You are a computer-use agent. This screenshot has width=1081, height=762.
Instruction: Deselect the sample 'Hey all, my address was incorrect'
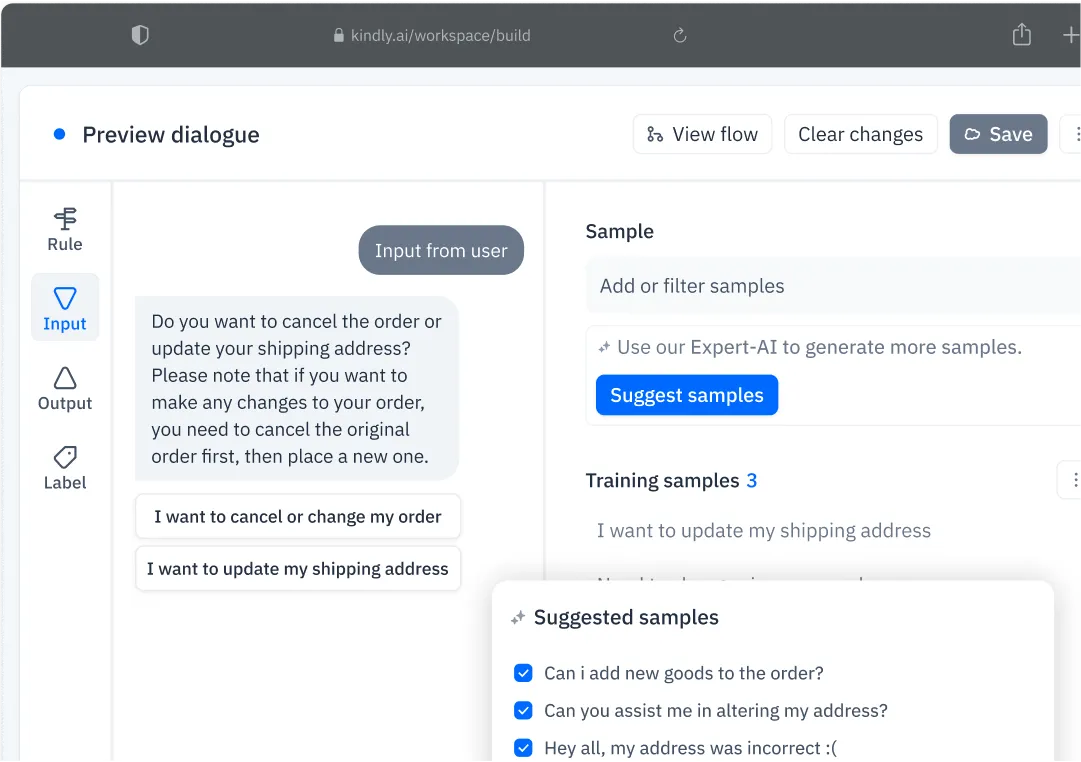coord(523,747)
